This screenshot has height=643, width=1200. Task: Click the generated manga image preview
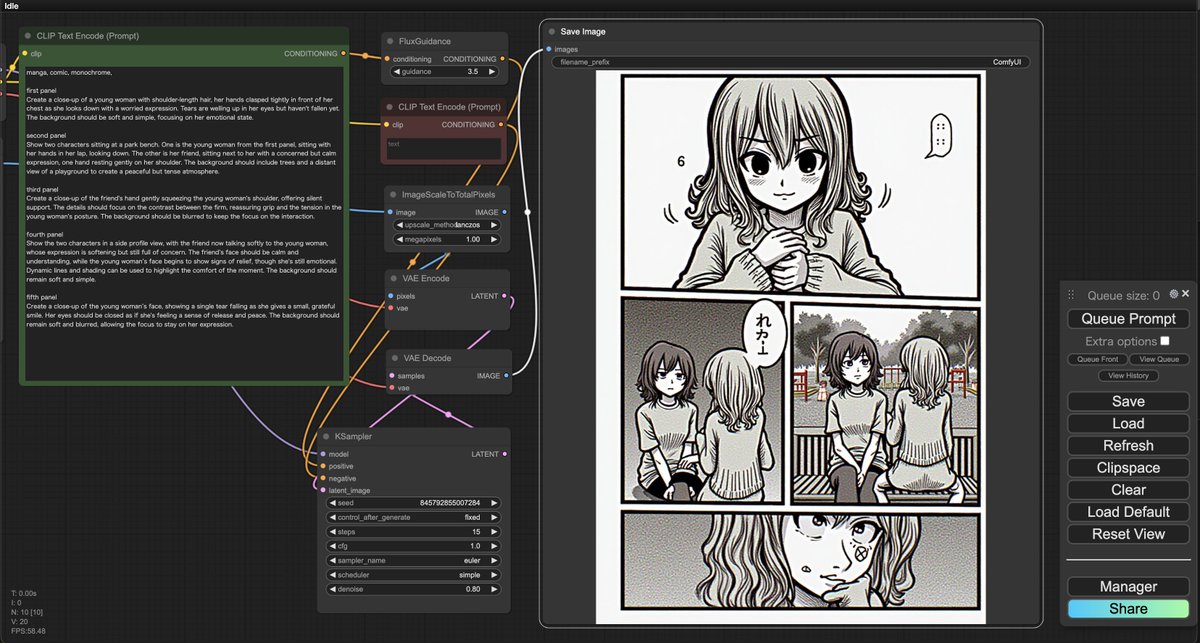[x=790, y=348]
